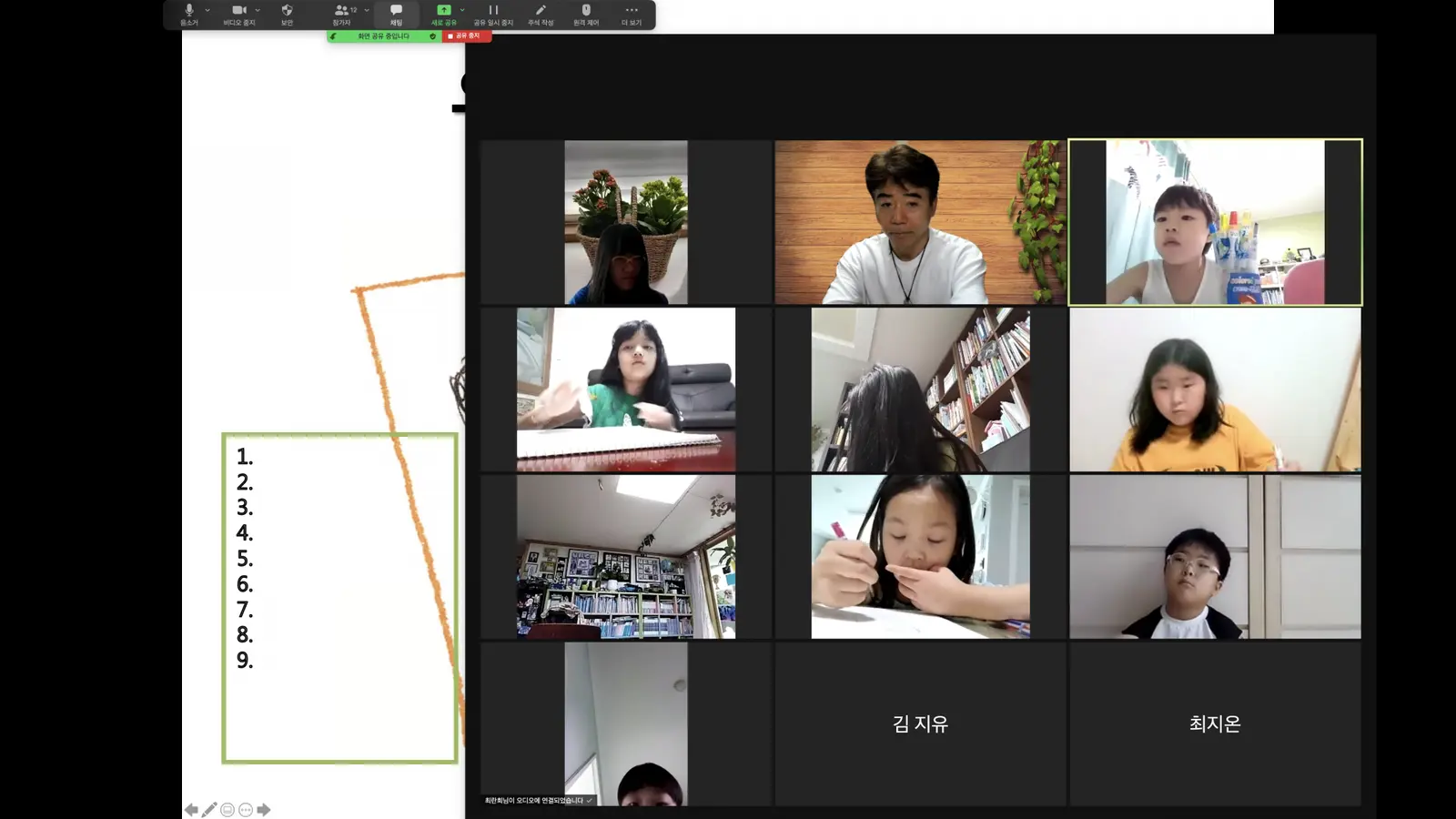Open audio options arrow beside 음소거
This screenshot has height=819, width=1456.
pyautogui.click(x=207, y=10)
